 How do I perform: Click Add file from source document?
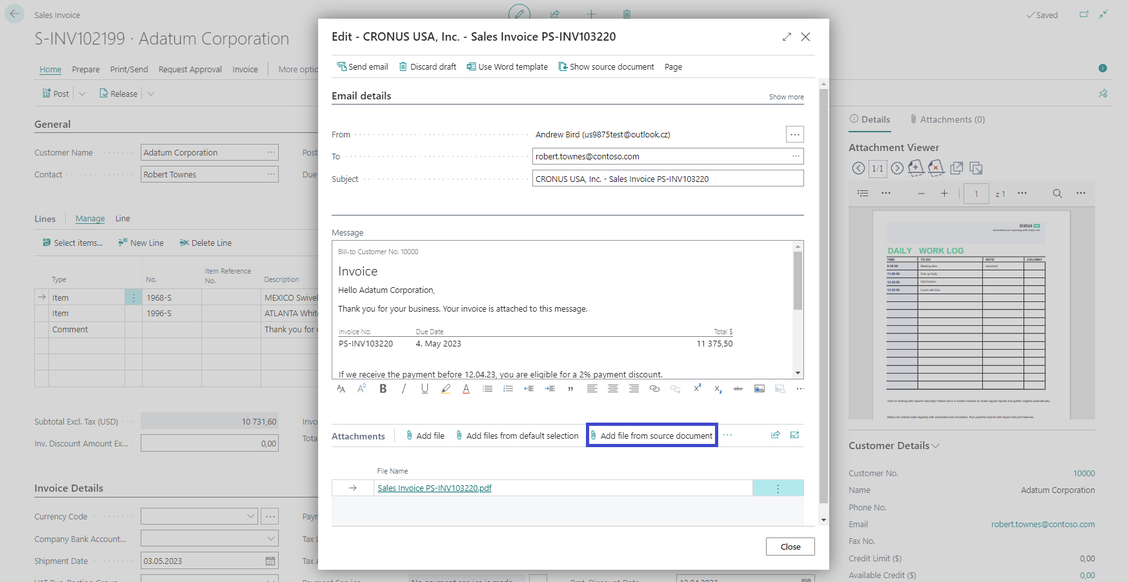(x=651, y=436)
